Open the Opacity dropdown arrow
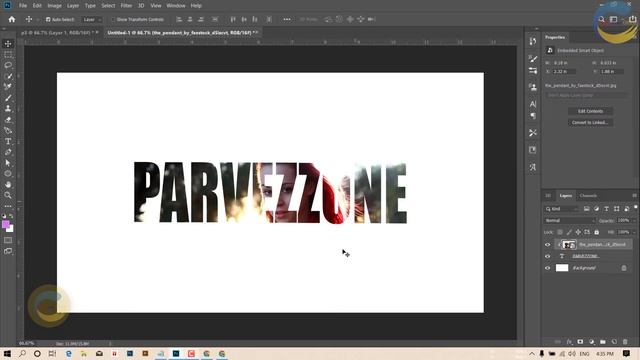This screenshot has width=640, height=360. pos(634,220)
